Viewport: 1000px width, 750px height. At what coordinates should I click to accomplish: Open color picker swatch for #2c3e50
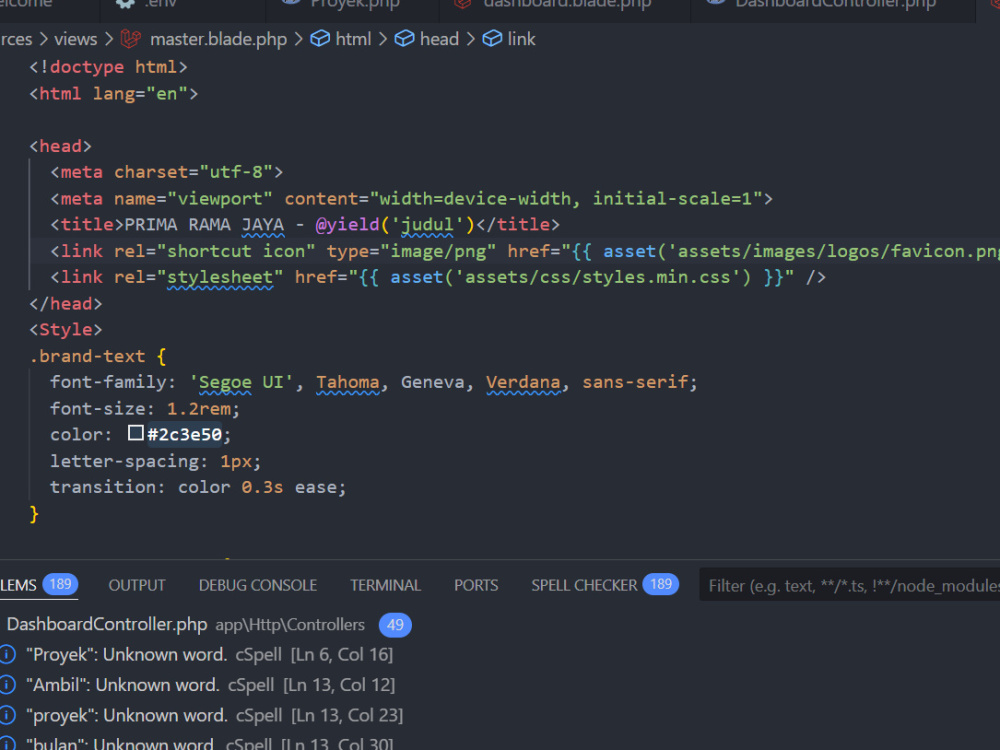(135, 433)
